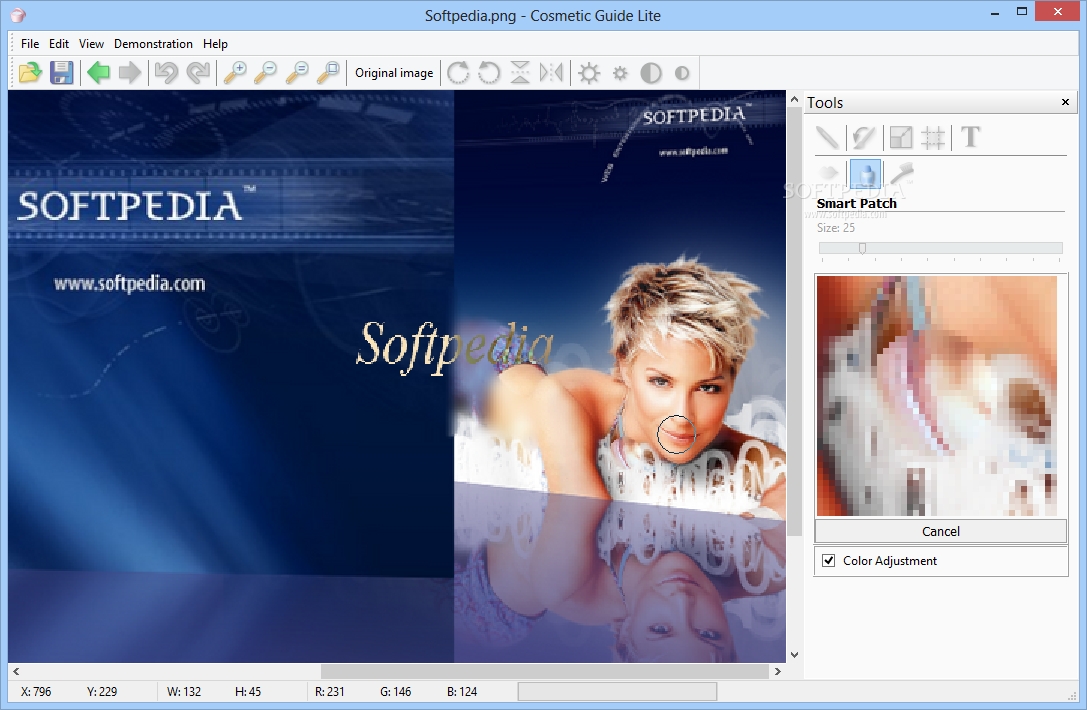The width and height of the screenshot is (1087, 710).
Task: Click the Cancel button
Action: click(941, 531)
